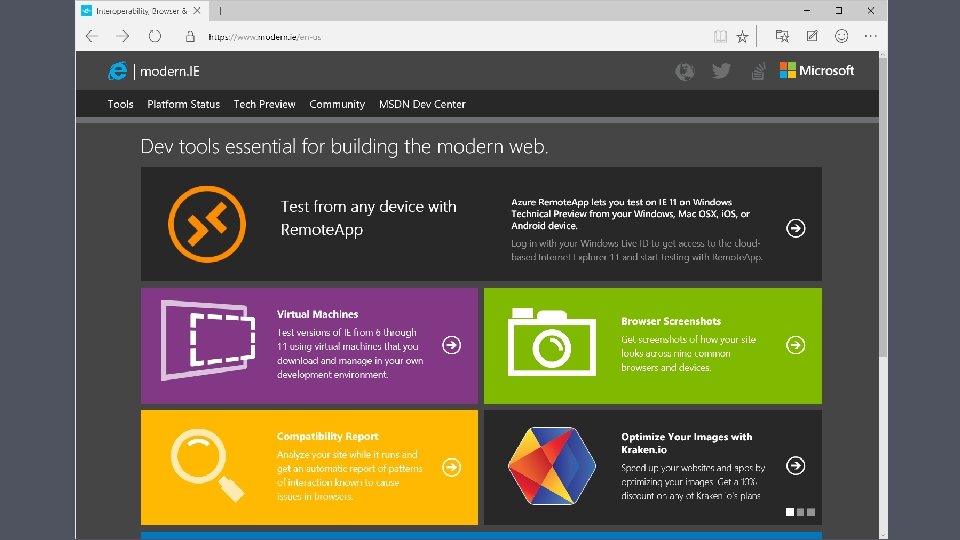
Task: Select Platform Status in navigation
Action: [183, 104]
